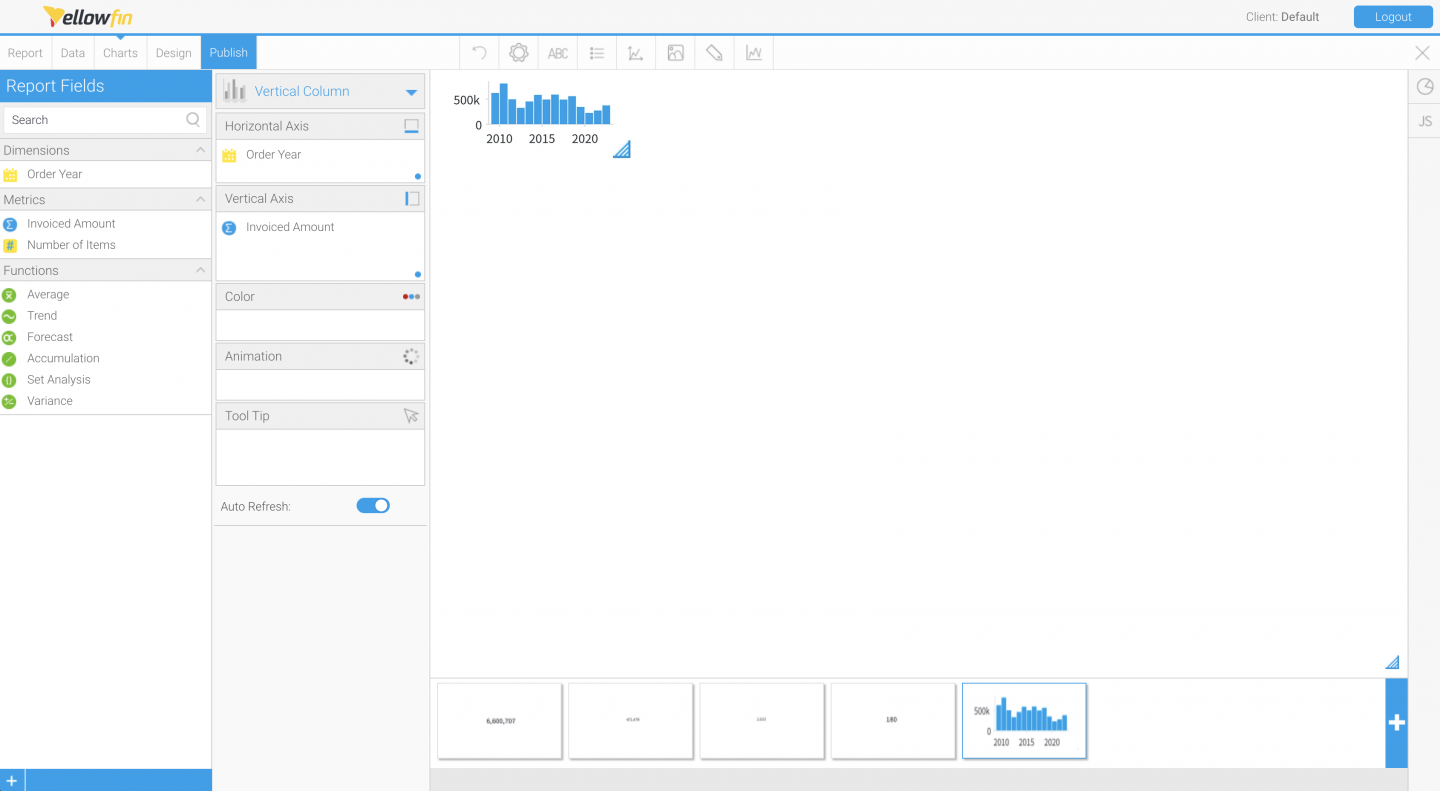
Task: Click the line chart icon in toolbar
Action: 753,52
